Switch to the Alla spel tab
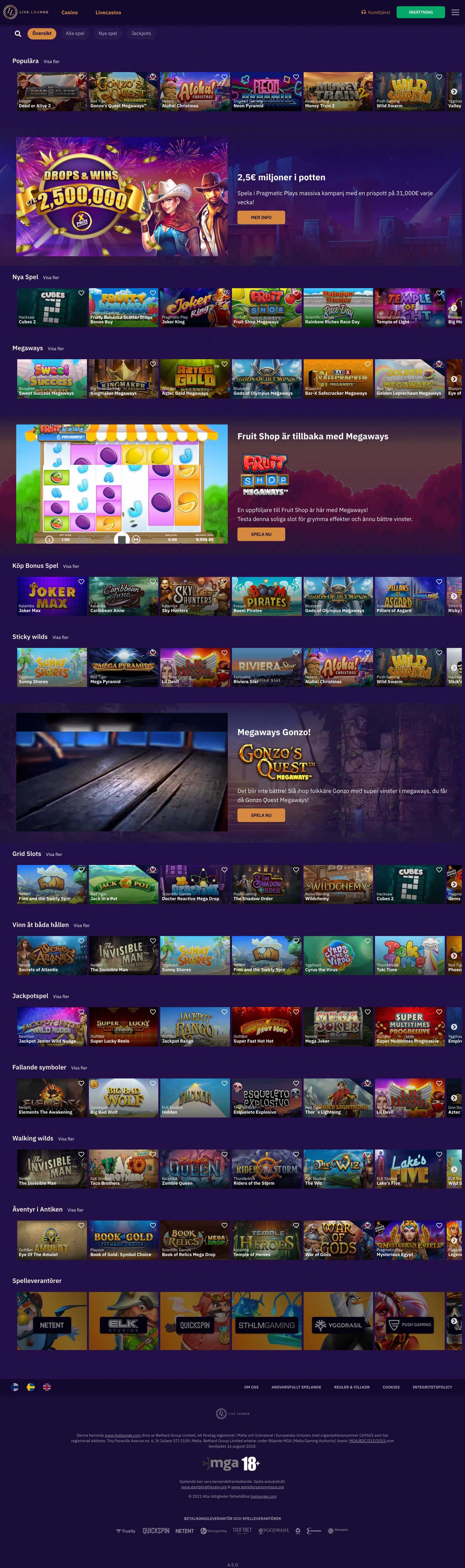This screenshot has height=1568, width=465. click(x=75, y=34)
